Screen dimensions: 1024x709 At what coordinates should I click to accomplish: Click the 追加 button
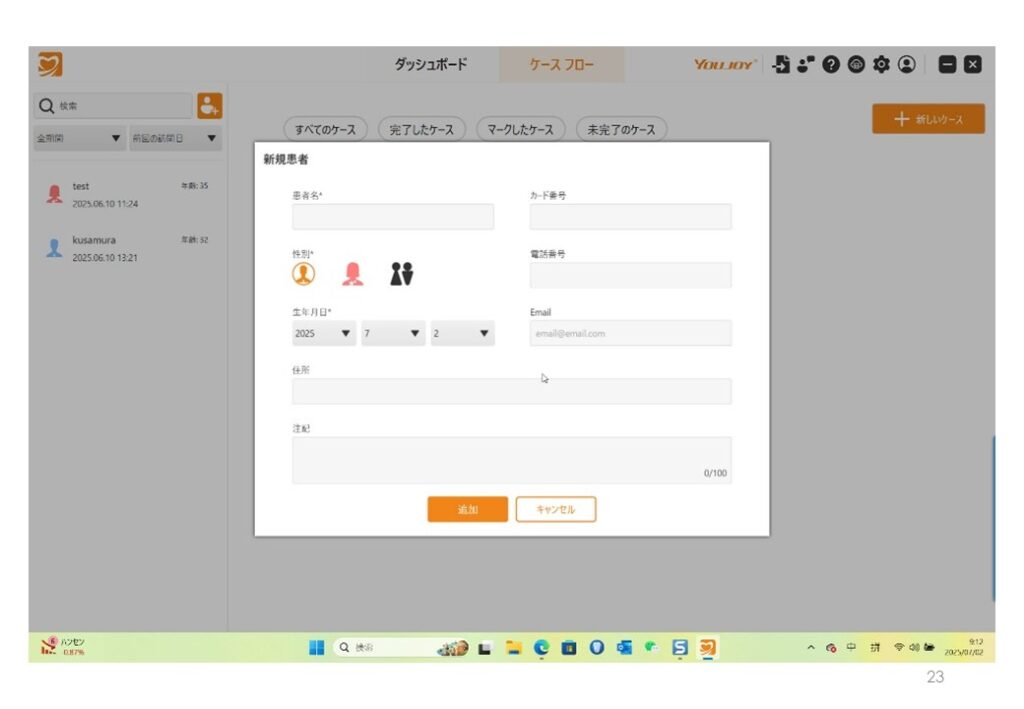coord(467,509)
